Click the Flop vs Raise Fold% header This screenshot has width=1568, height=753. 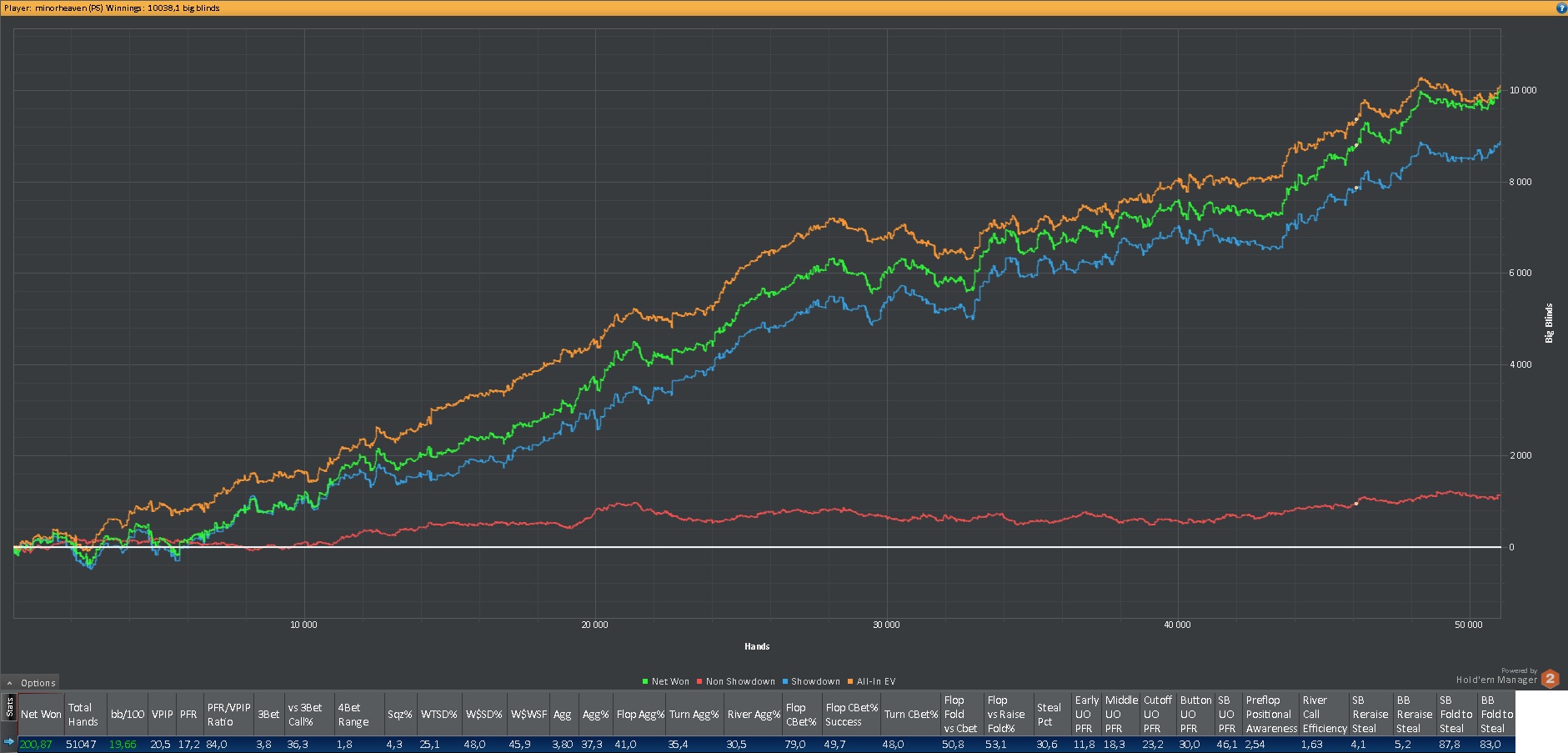(x=1009, y=714)
